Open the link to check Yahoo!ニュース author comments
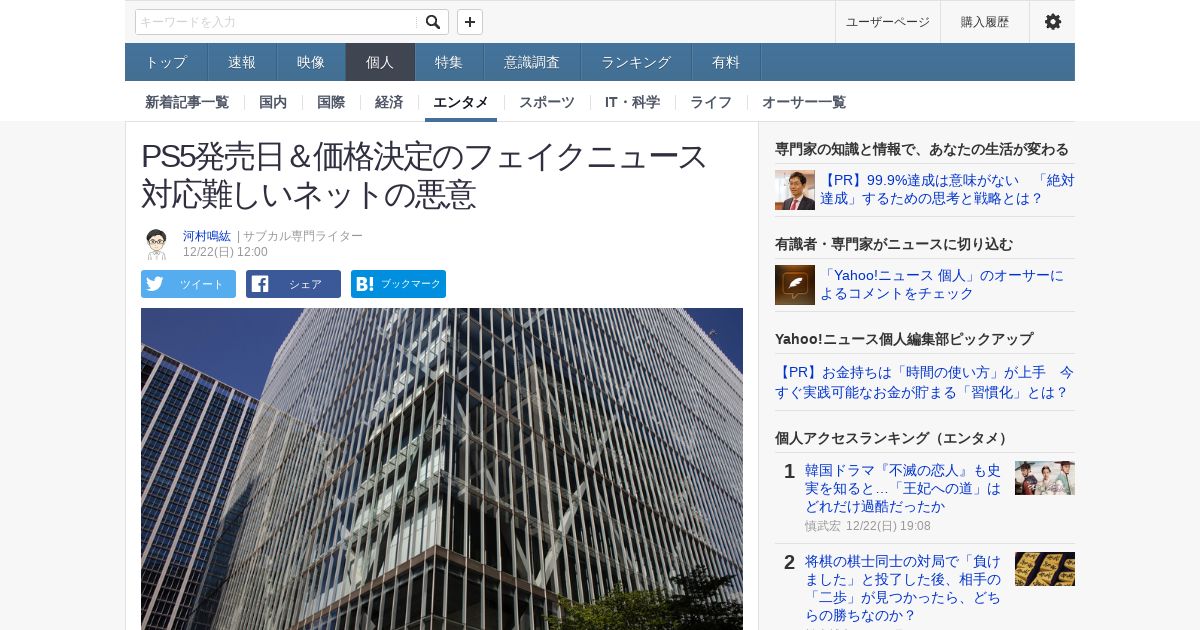 tap(942, 284)
